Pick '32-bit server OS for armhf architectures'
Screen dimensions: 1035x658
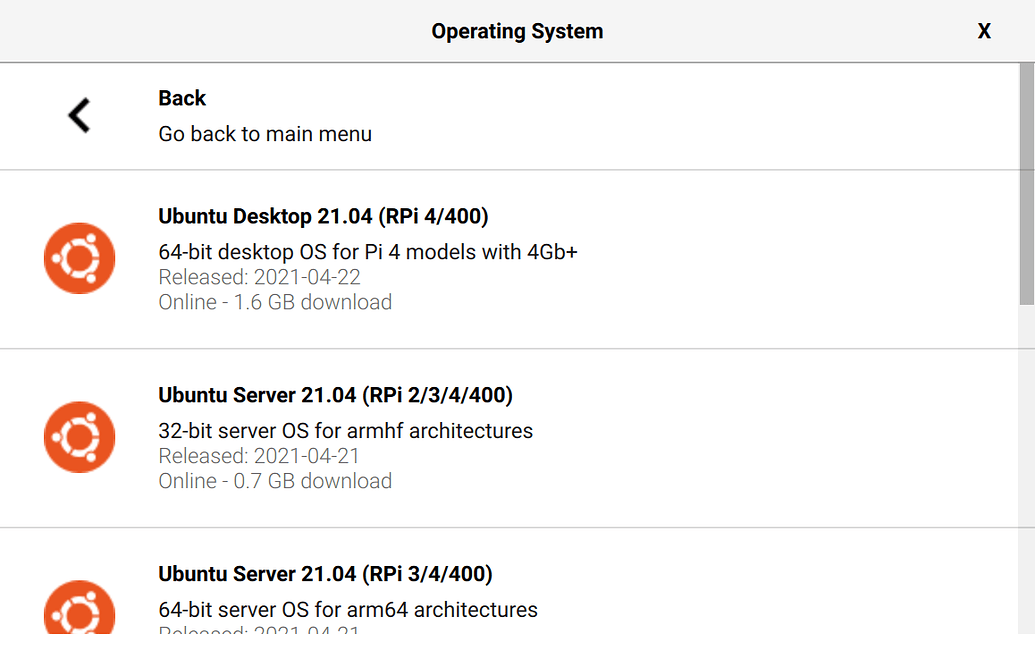click(x=346, y=431)
